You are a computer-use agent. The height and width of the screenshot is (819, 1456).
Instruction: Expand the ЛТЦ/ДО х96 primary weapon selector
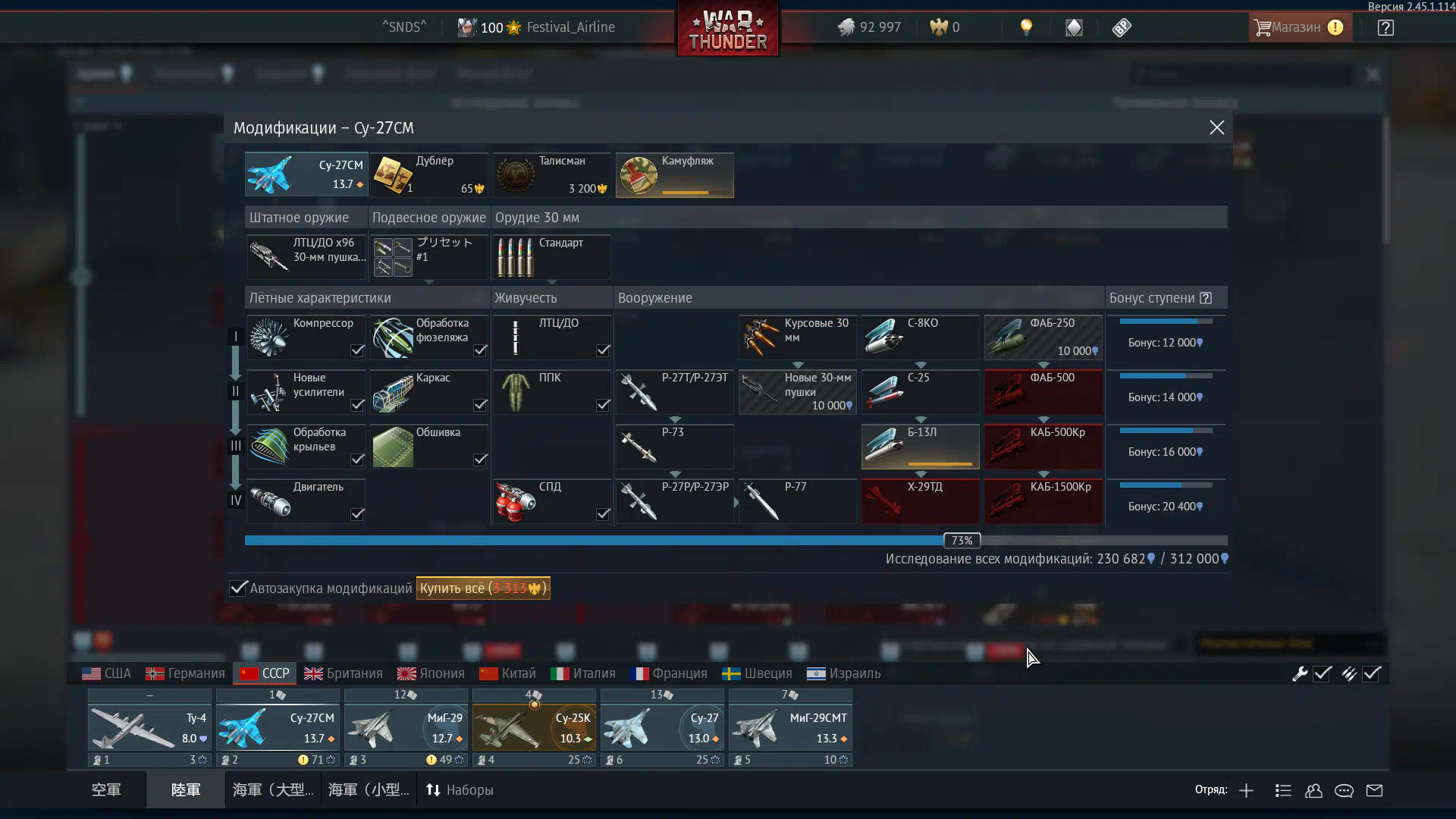click(x=306, y=256)
